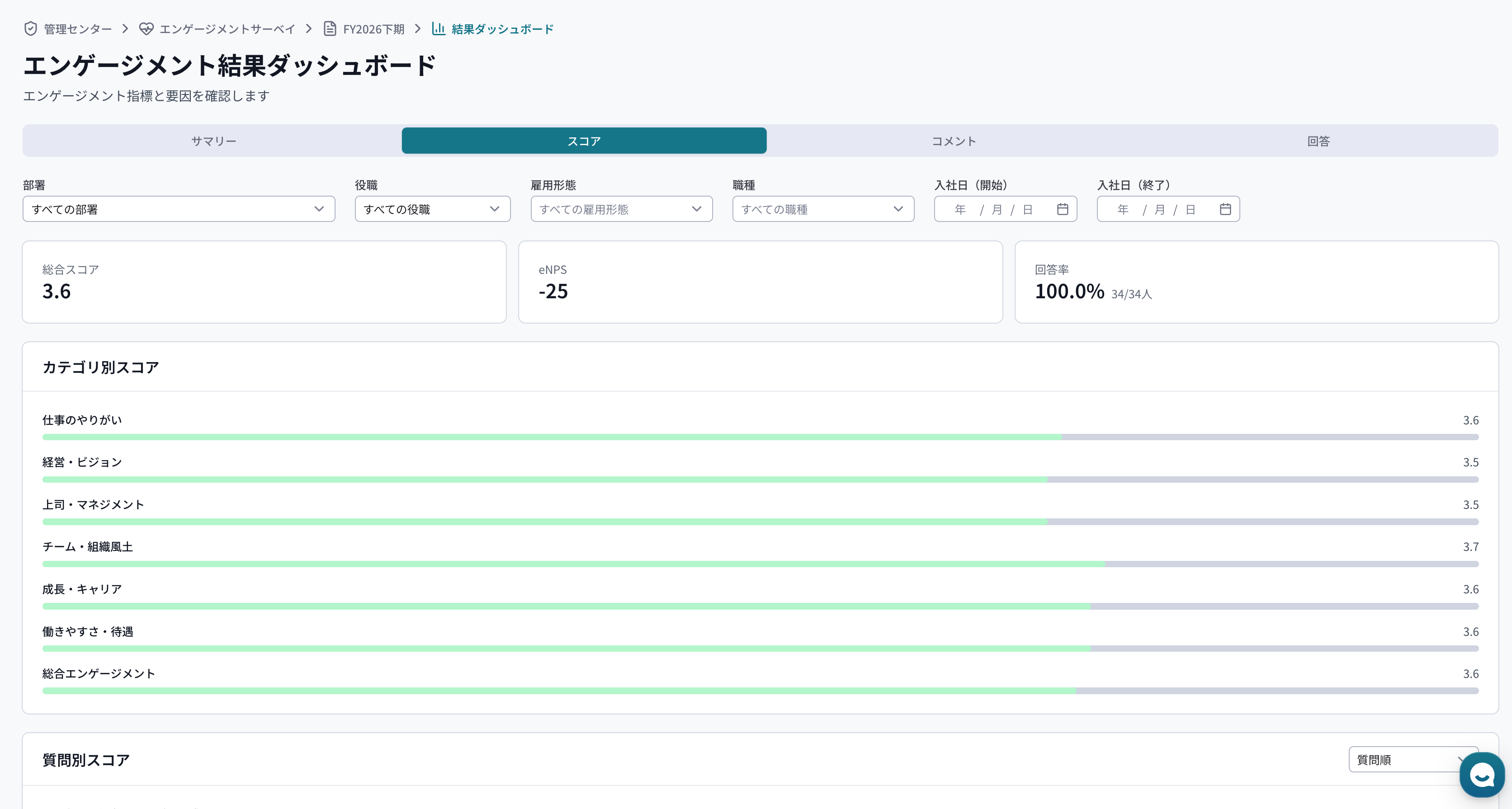Click the eNPS score card
Image resolution: width=1512 pixels, height=809 pixels.
pos(760,282)
